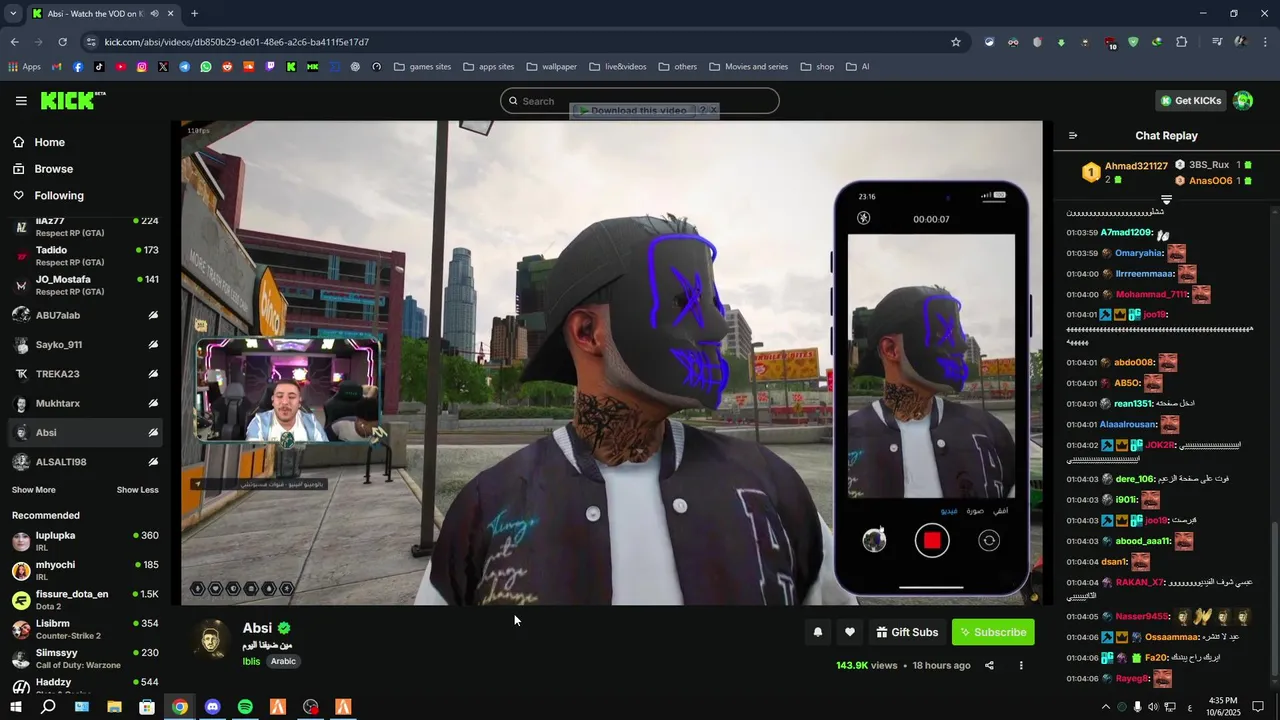
Task: Click the KICK logo
Action: (x=73, y=100)
